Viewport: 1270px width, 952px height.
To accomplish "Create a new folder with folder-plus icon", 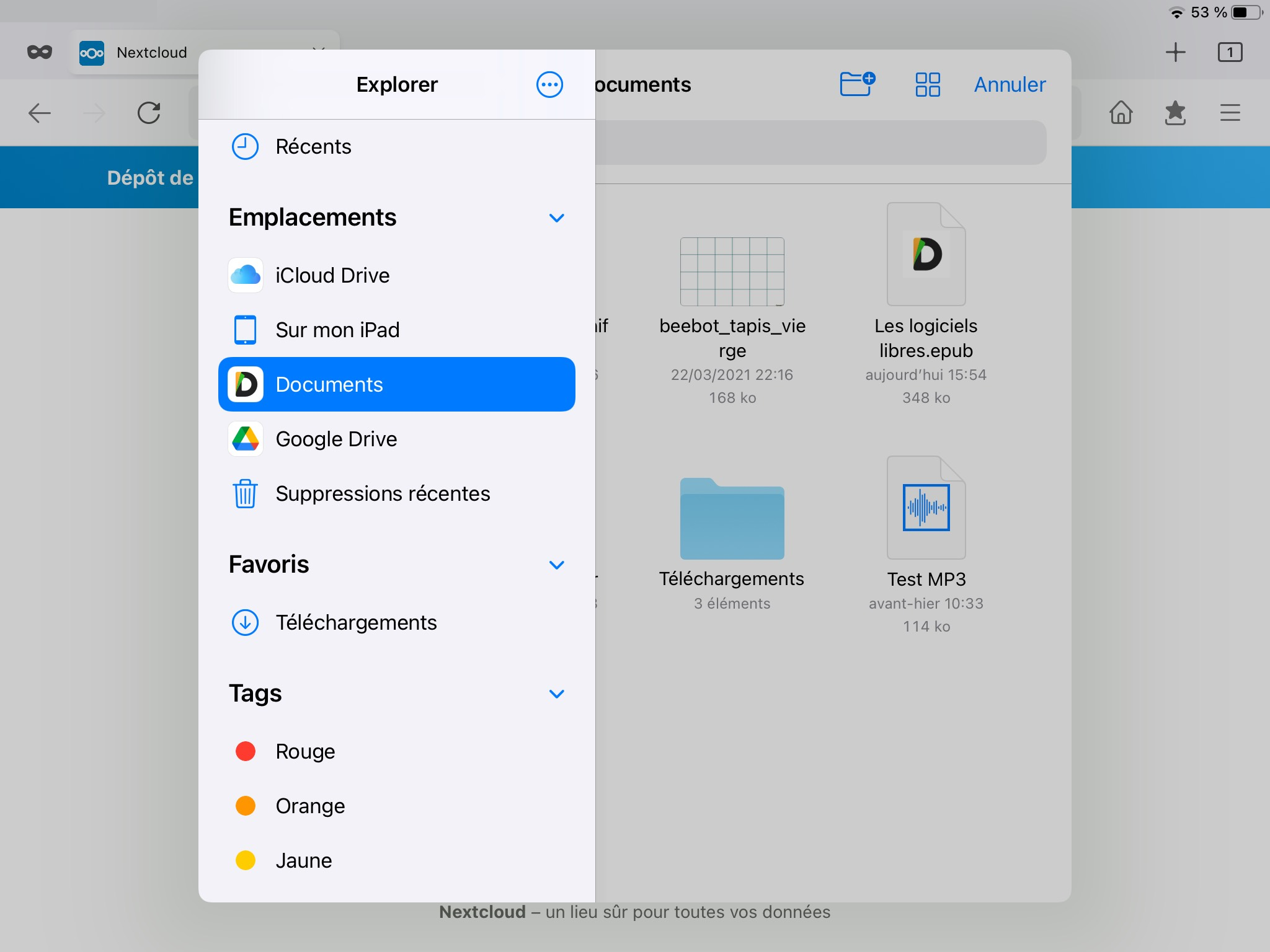I will (857, 84).
